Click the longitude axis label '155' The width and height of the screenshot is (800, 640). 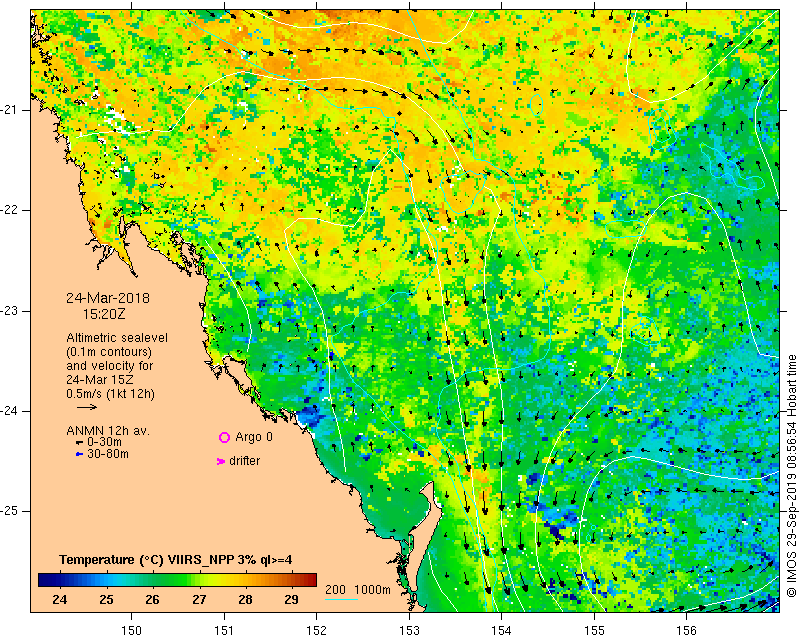[x=594, y=631]
